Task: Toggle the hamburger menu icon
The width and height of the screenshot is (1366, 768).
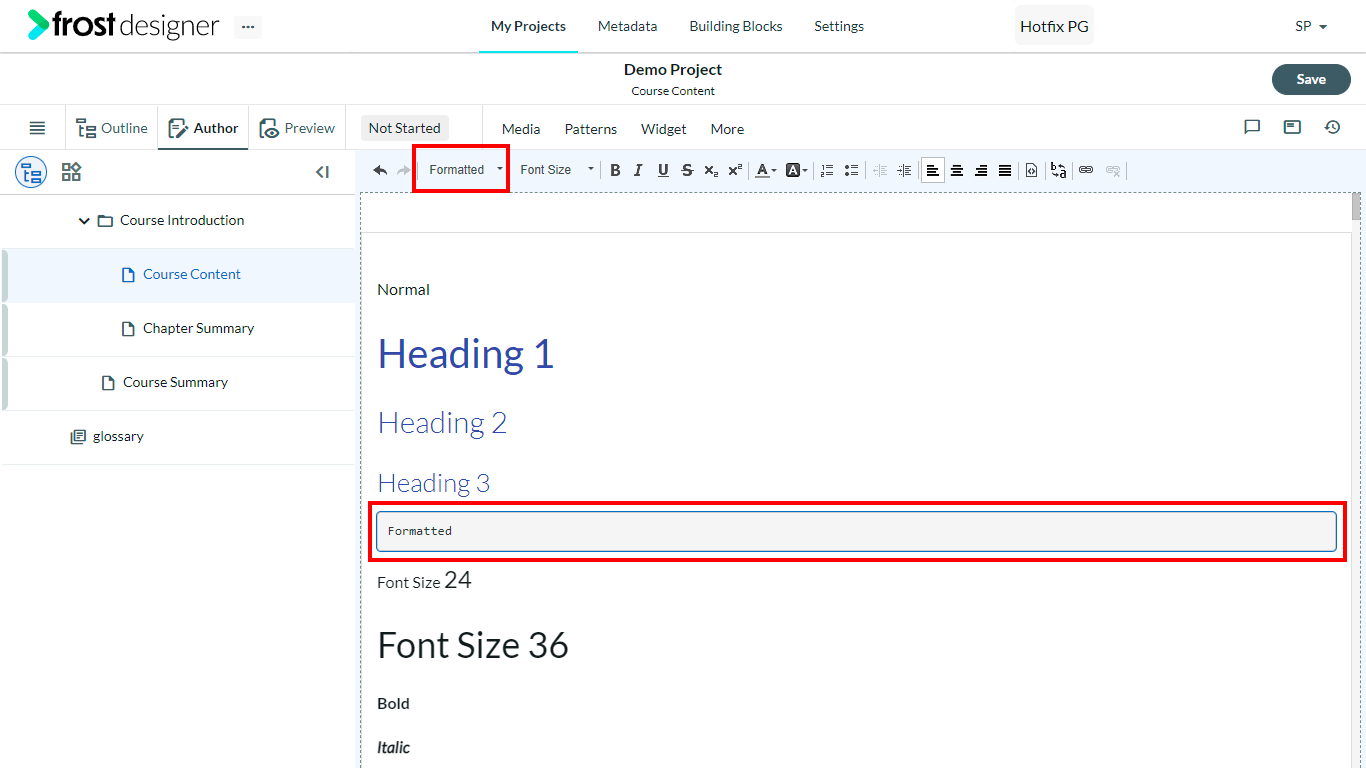Action: [37, 128]
